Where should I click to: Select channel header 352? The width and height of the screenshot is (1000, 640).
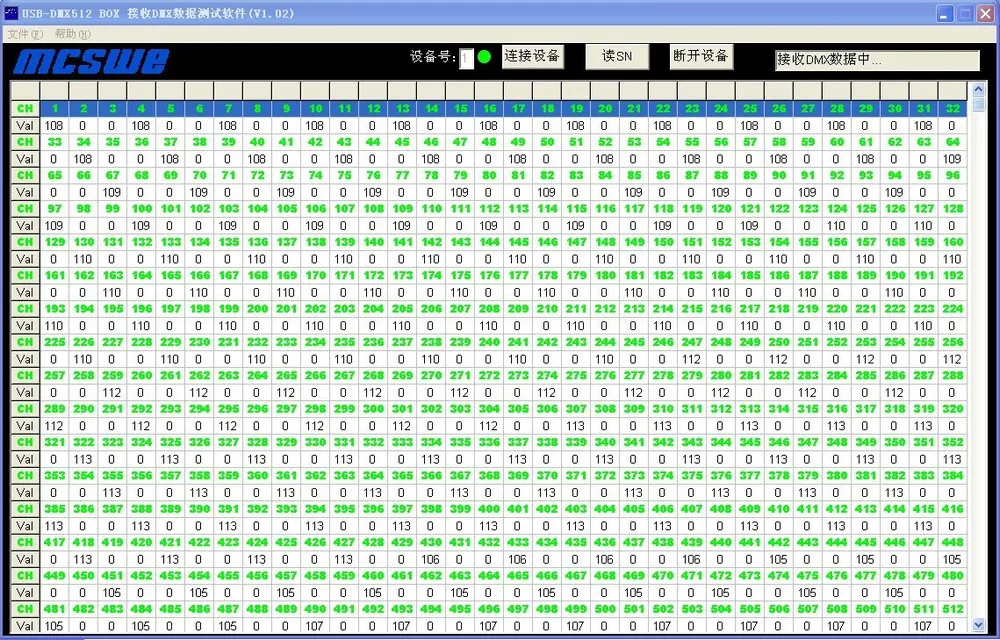pos(952,442)
